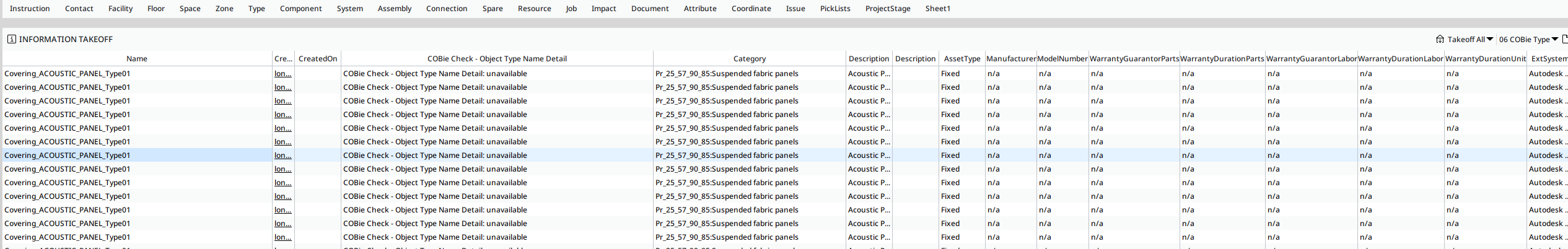Select the highlighted Covering_ACOUSTIC_PANEL_Type01 row
The image size is (1568, 249).
785,155
